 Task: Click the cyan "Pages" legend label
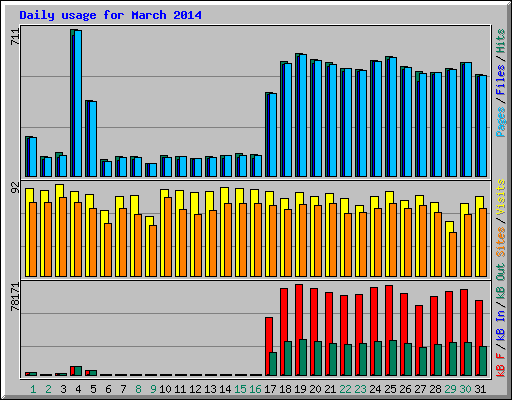point(501,122)
